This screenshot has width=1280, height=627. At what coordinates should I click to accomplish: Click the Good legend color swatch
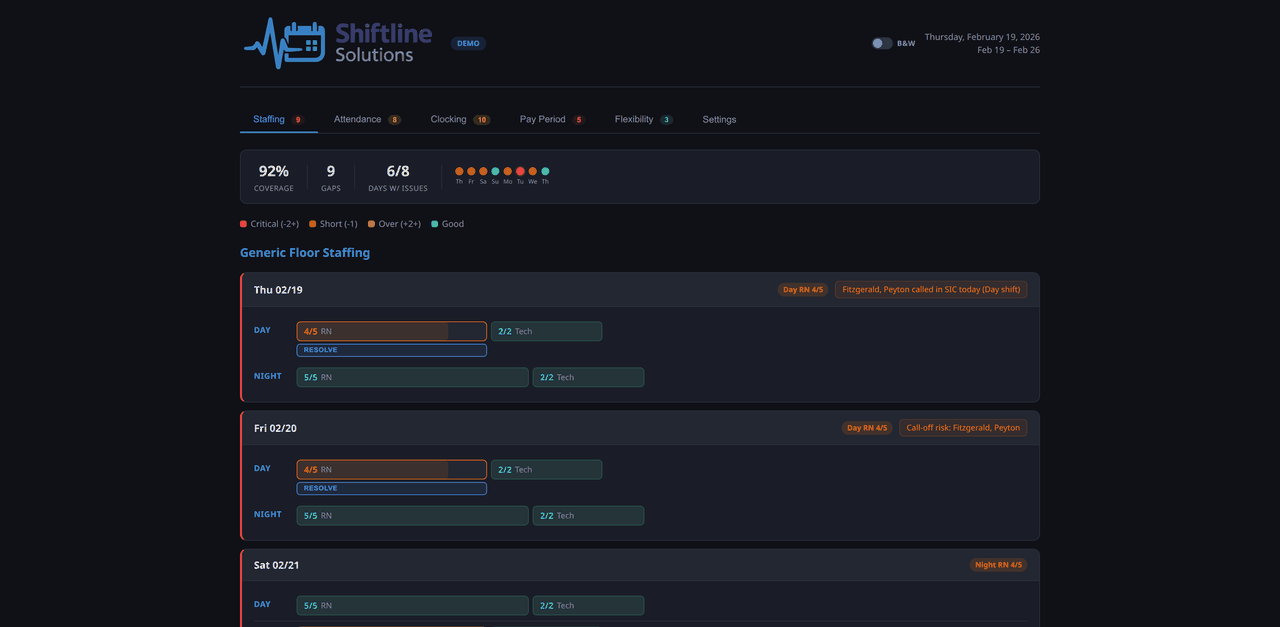coord(434,224)
